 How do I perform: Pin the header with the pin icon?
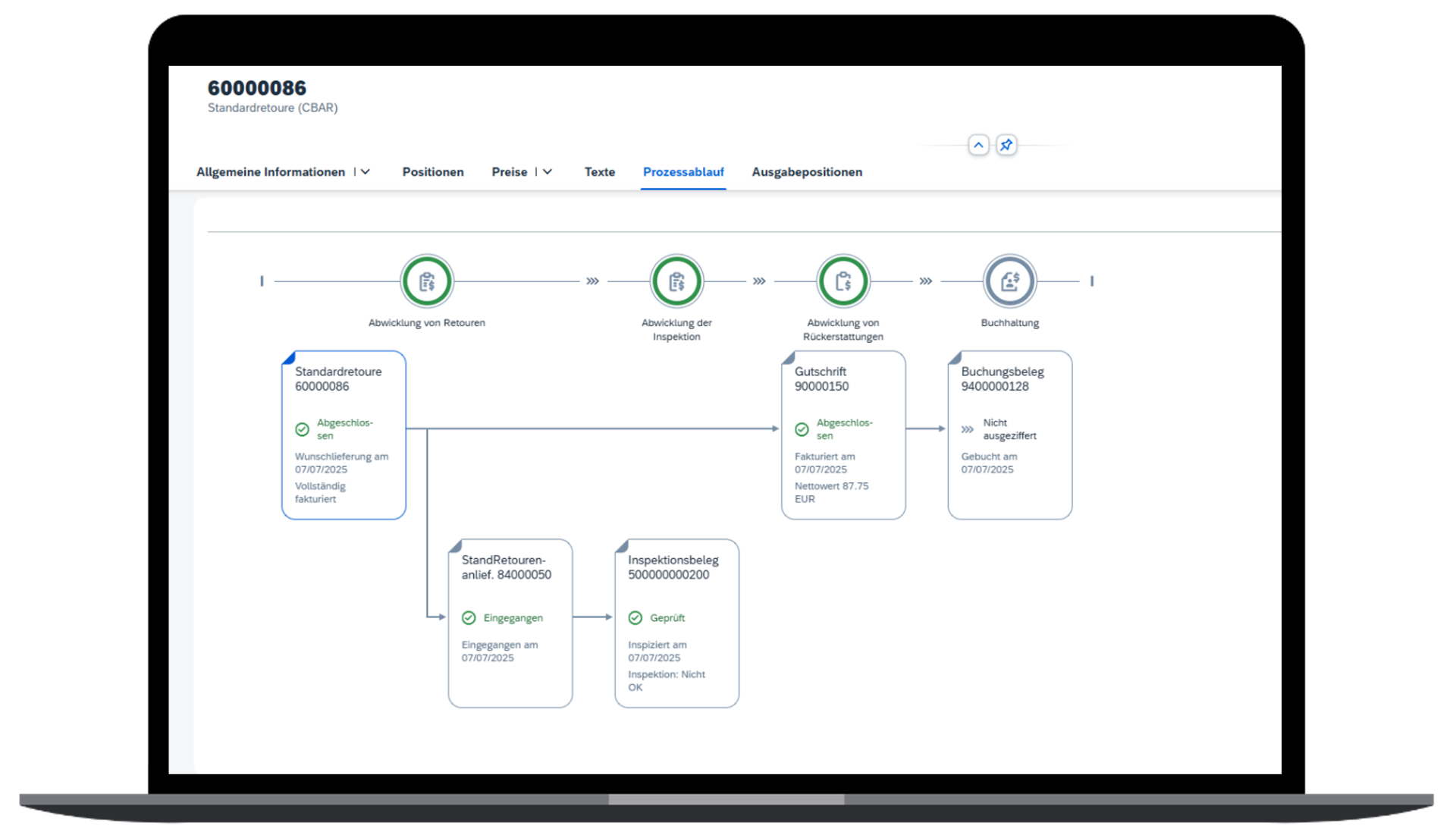(1006, 145)
